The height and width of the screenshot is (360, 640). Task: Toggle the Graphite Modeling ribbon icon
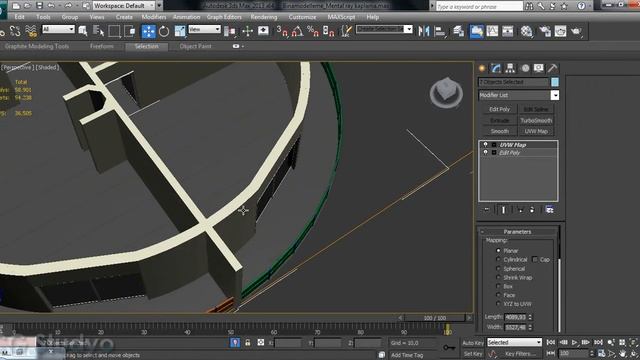coord(476,31)
